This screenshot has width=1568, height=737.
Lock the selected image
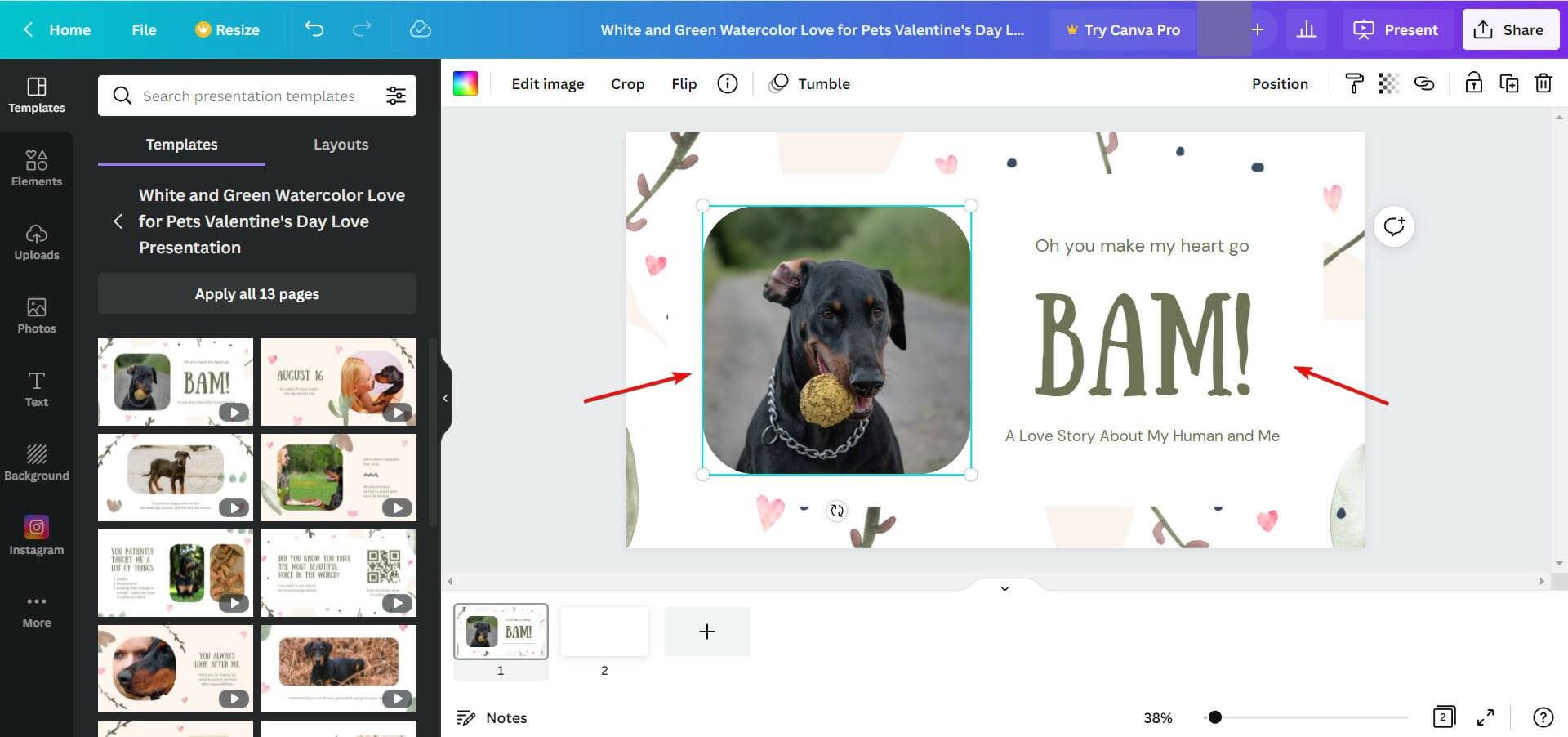coord(1473,83)
